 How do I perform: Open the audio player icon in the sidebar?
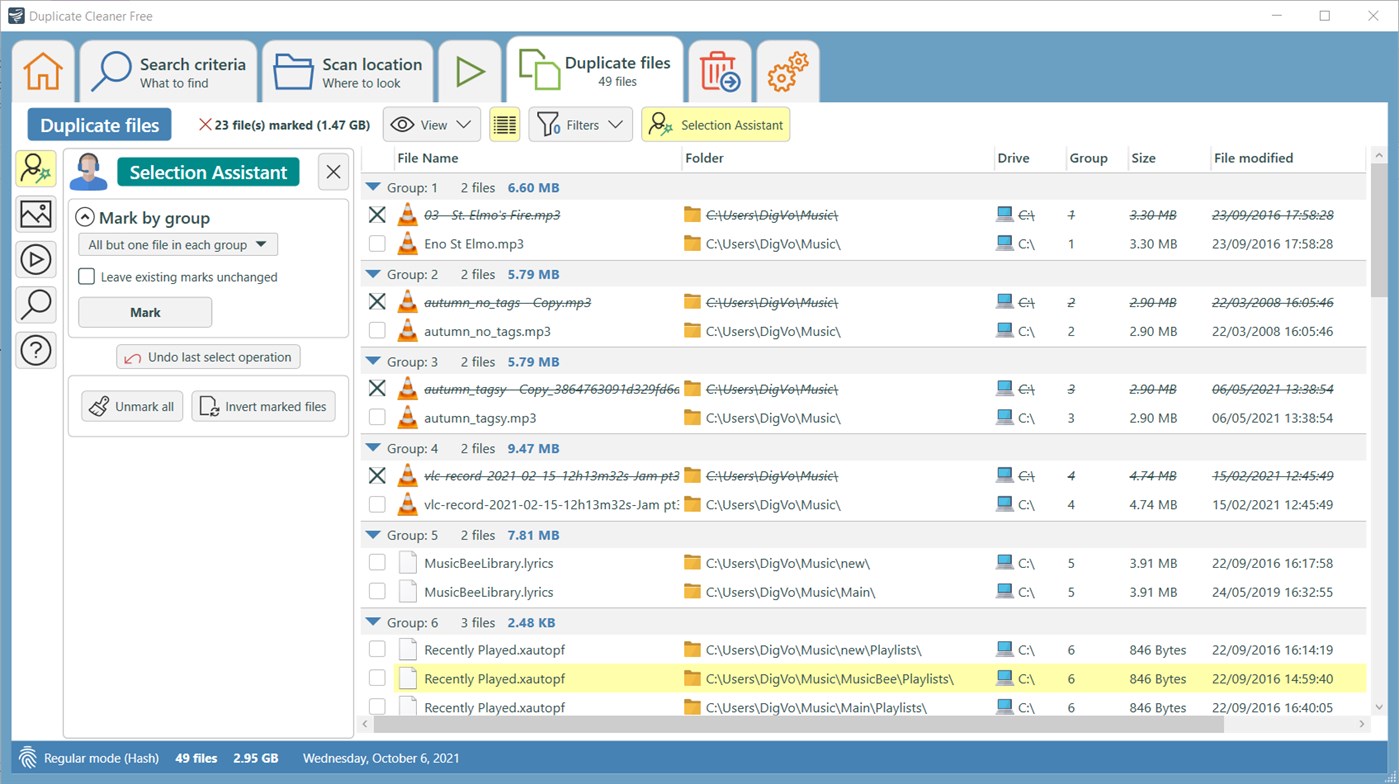click(x=35, y=259)
